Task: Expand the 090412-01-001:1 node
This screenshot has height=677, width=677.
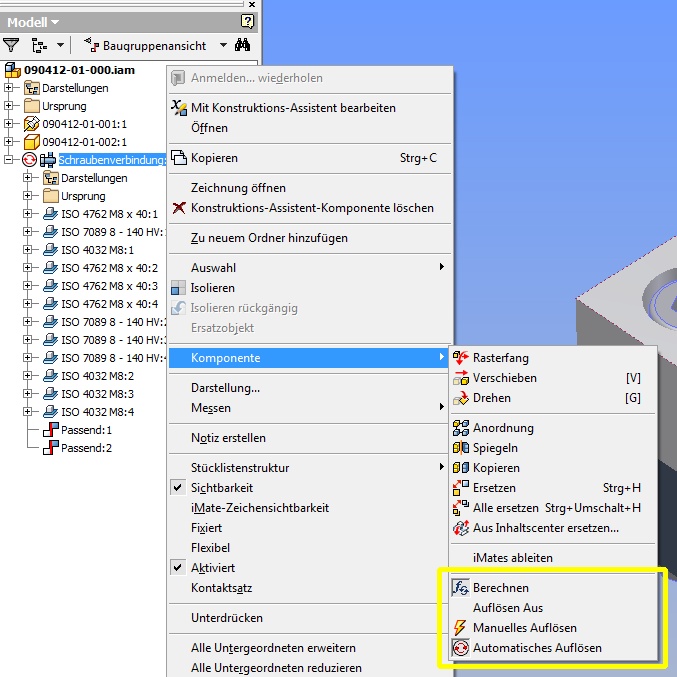Action: click(8, 124)
